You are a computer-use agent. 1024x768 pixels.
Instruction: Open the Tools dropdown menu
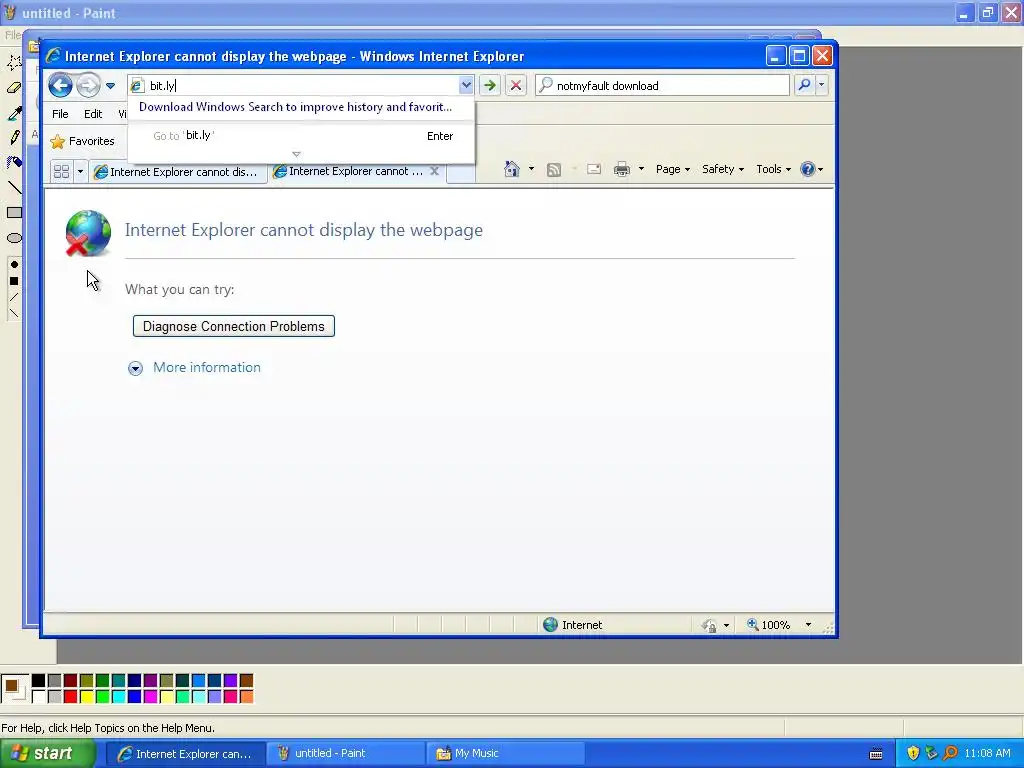pos(773,169)
